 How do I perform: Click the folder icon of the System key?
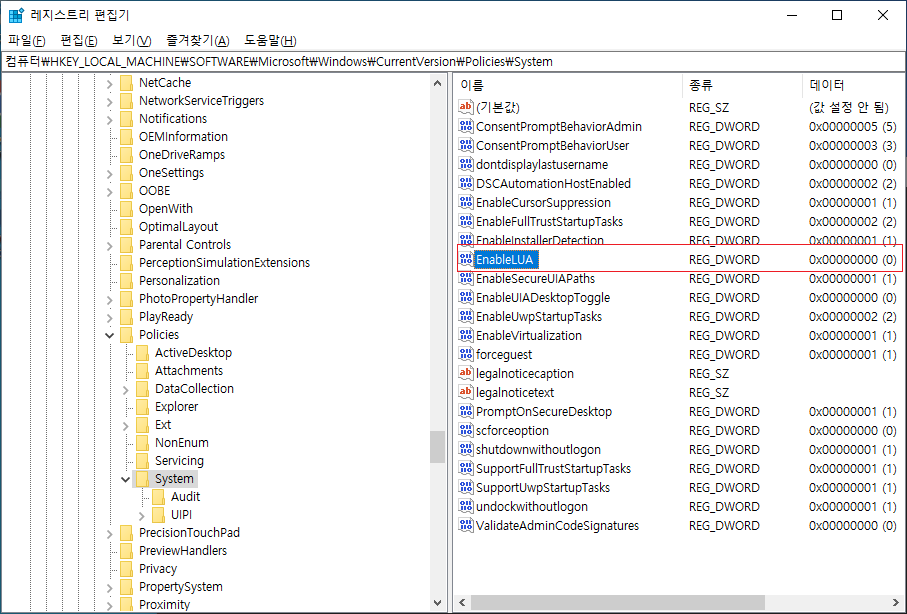142,479
